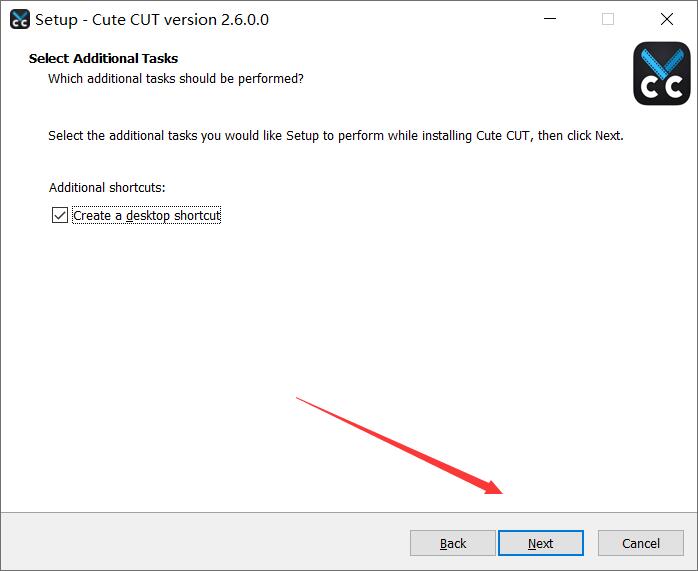Click the 'Create a desktop shortcut' label

pos(146,216)
